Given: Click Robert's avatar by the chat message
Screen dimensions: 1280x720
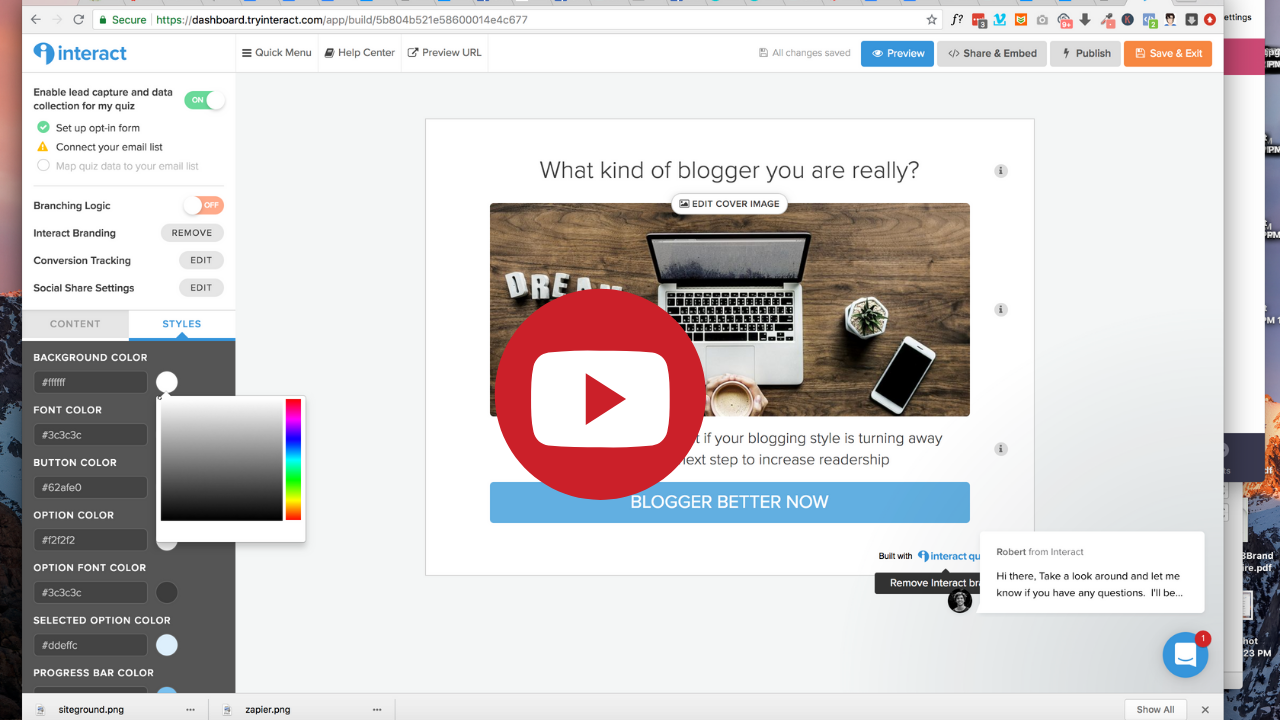Looking at the screenshot, I should (960, 600).
